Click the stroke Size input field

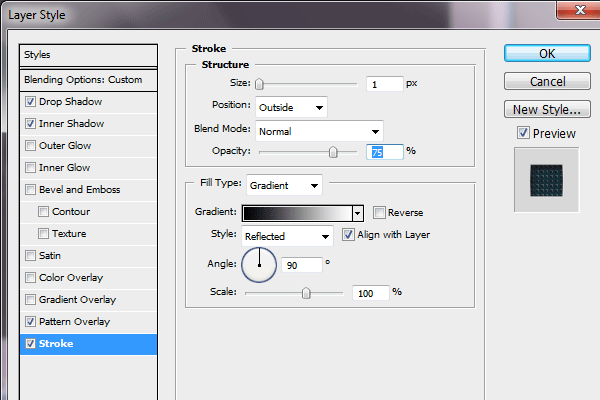pos(384,84)
